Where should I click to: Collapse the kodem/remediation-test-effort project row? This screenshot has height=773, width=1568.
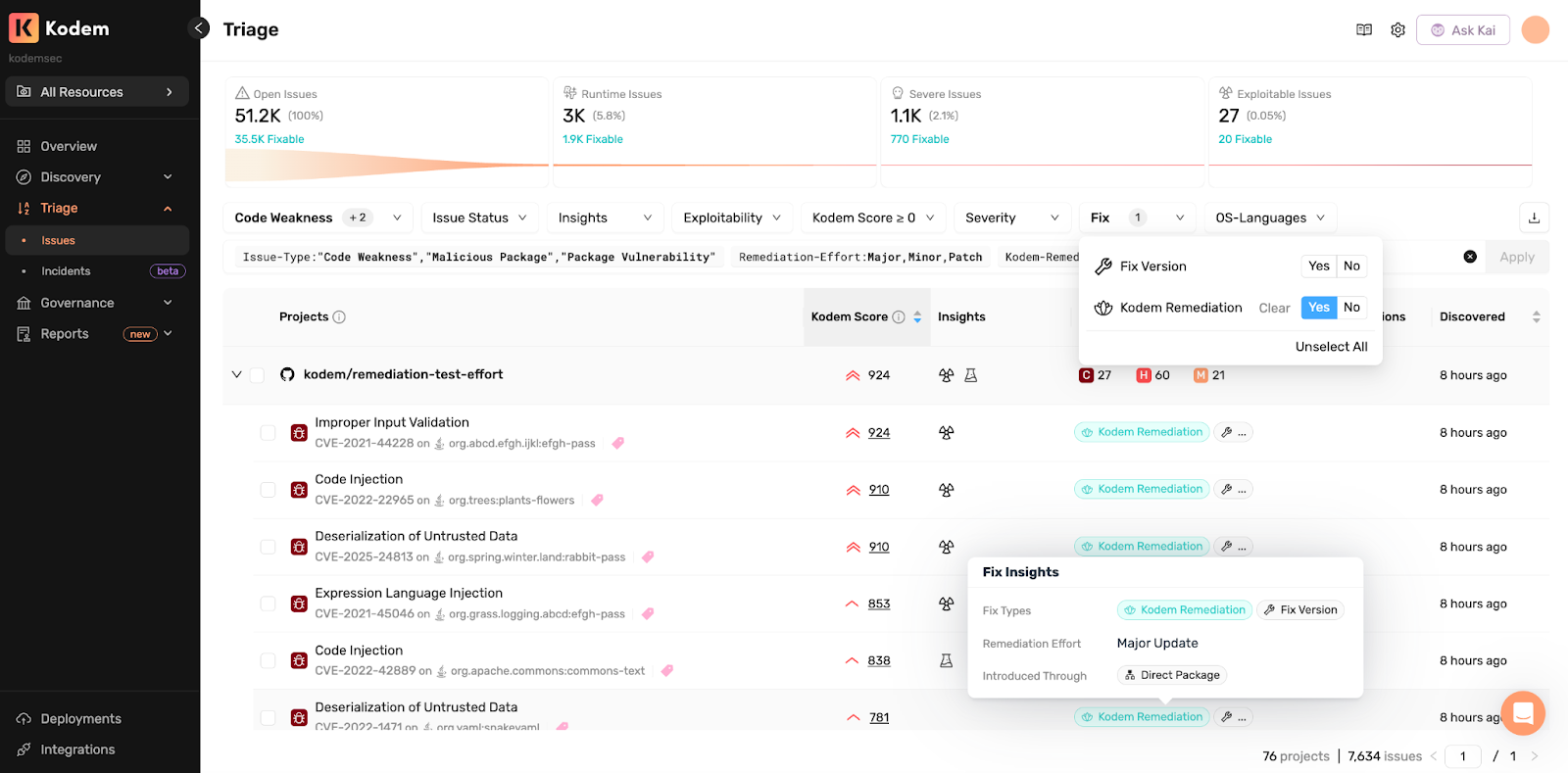236,375
